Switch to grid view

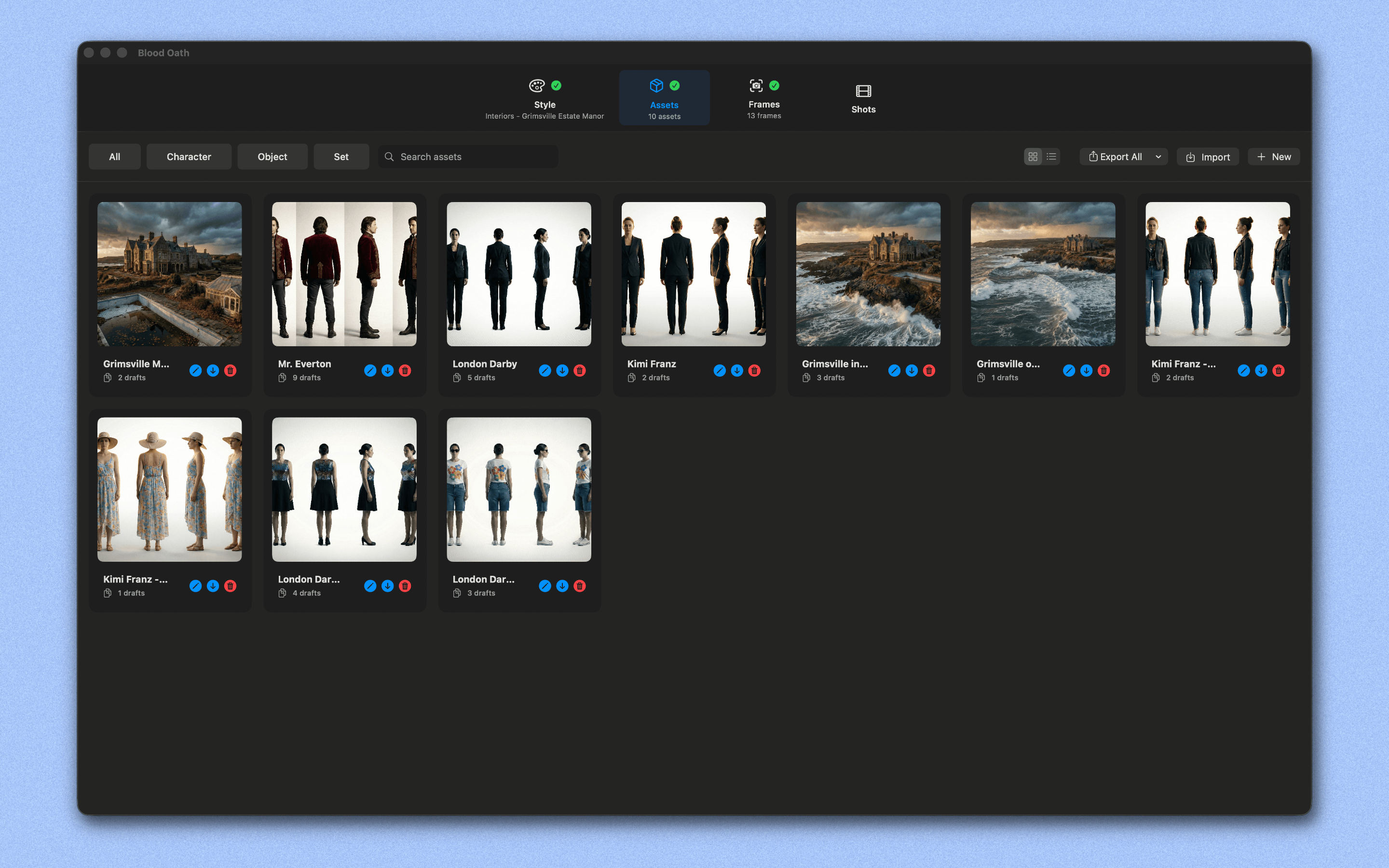[1033, 156]
